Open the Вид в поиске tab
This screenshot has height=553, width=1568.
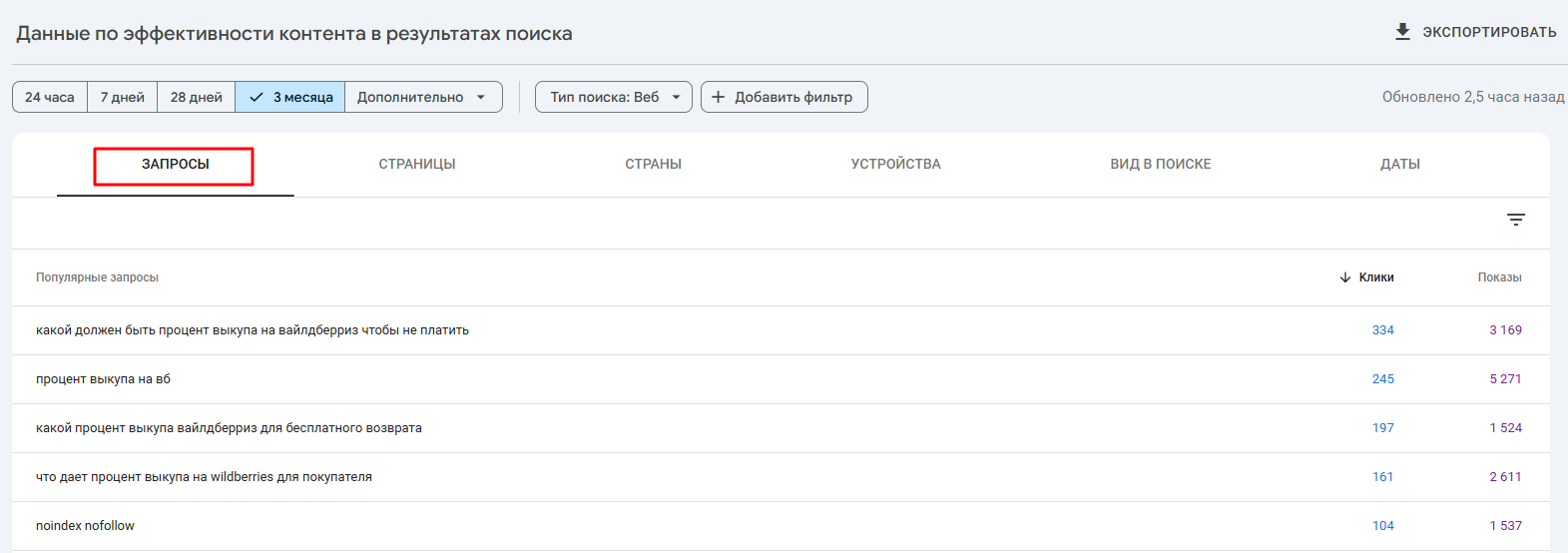[1160, 164]
